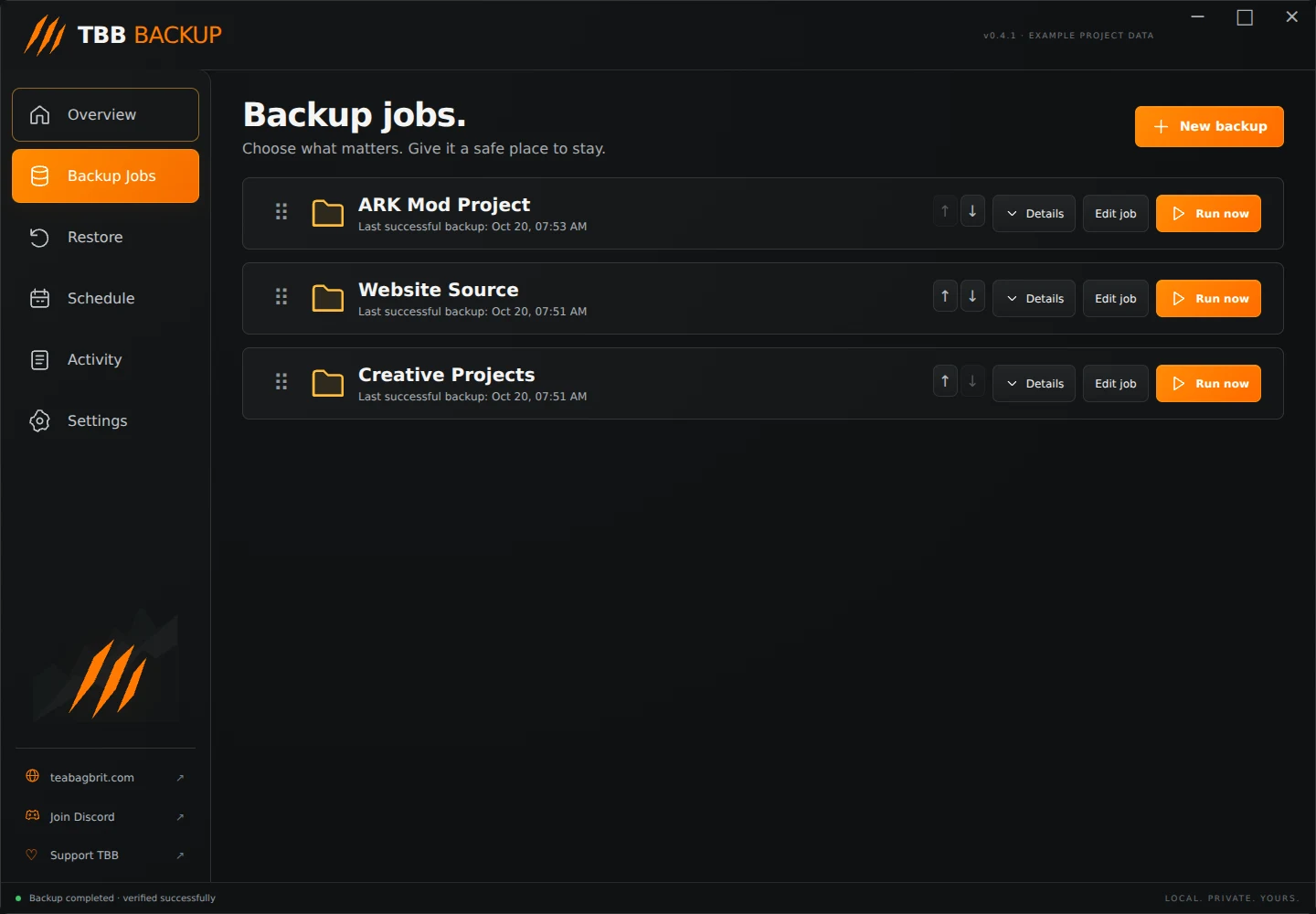Click the Settings gear icon

(39, 420)
